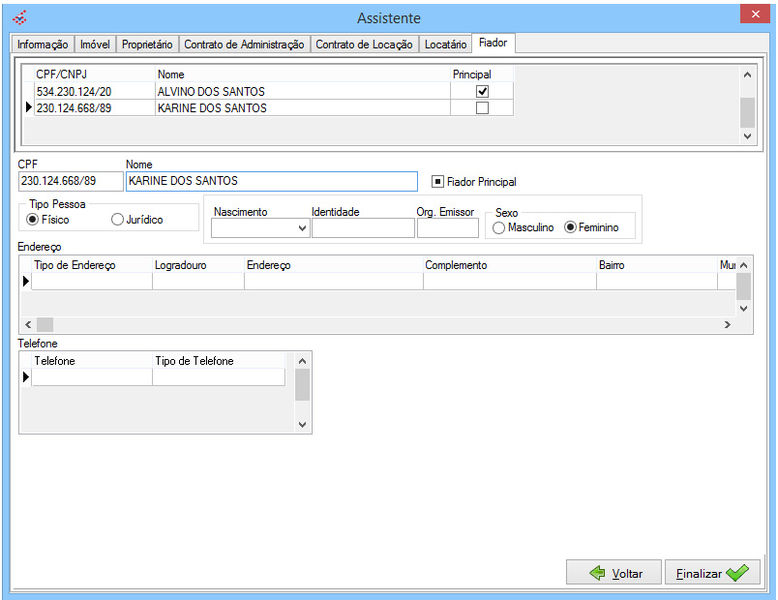Viewport: 778px width, 600px height.
Task: Check Principal box for KARINE DOS SANTOS
Action: [x=482, y=108]
